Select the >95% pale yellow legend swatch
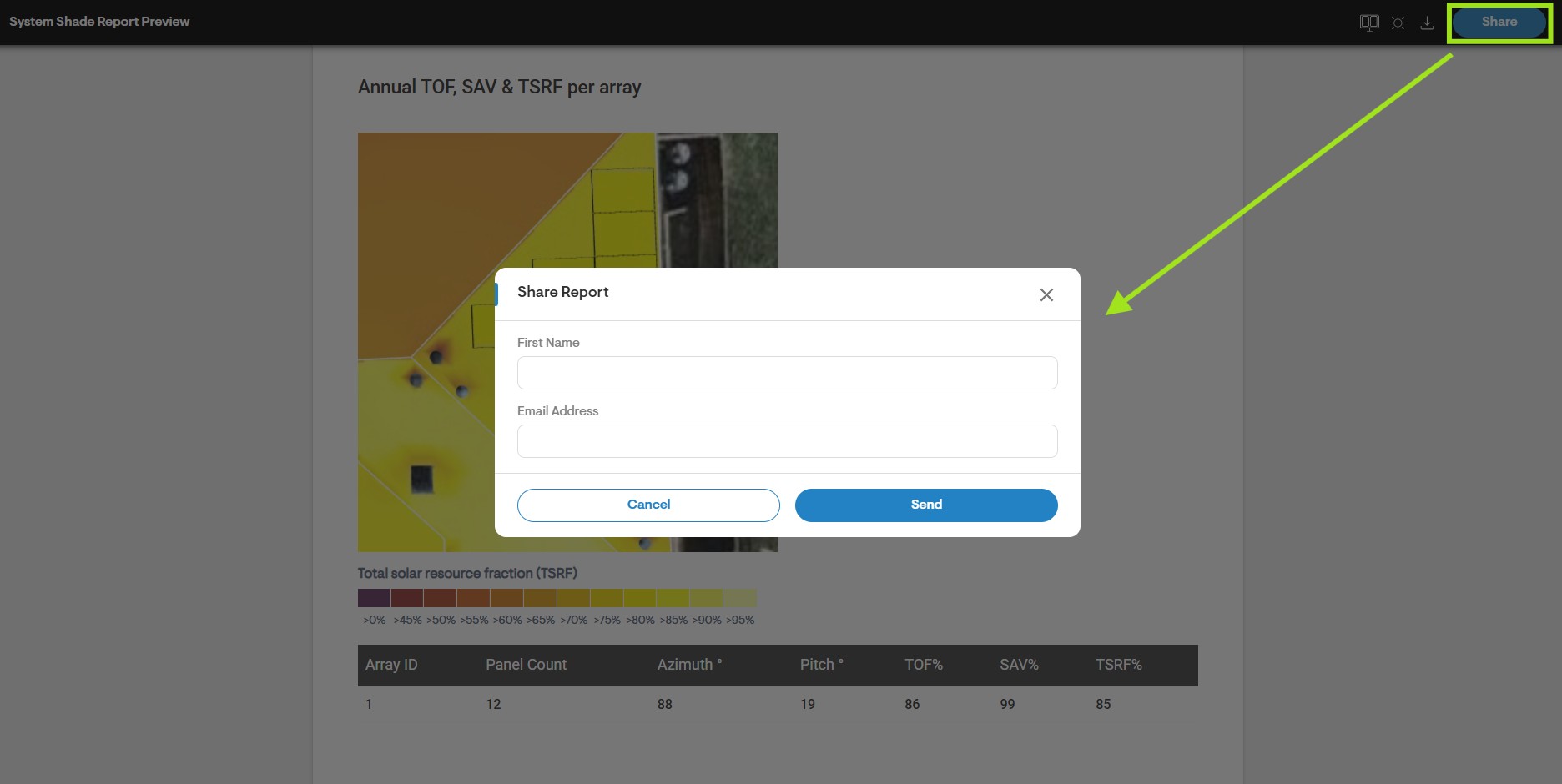 coord(740,598)
